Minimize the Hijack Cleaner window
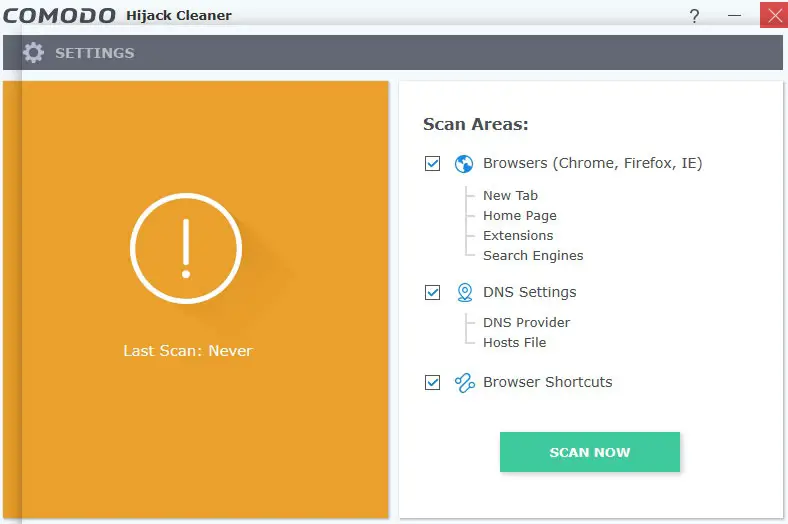 click(734, 16)
